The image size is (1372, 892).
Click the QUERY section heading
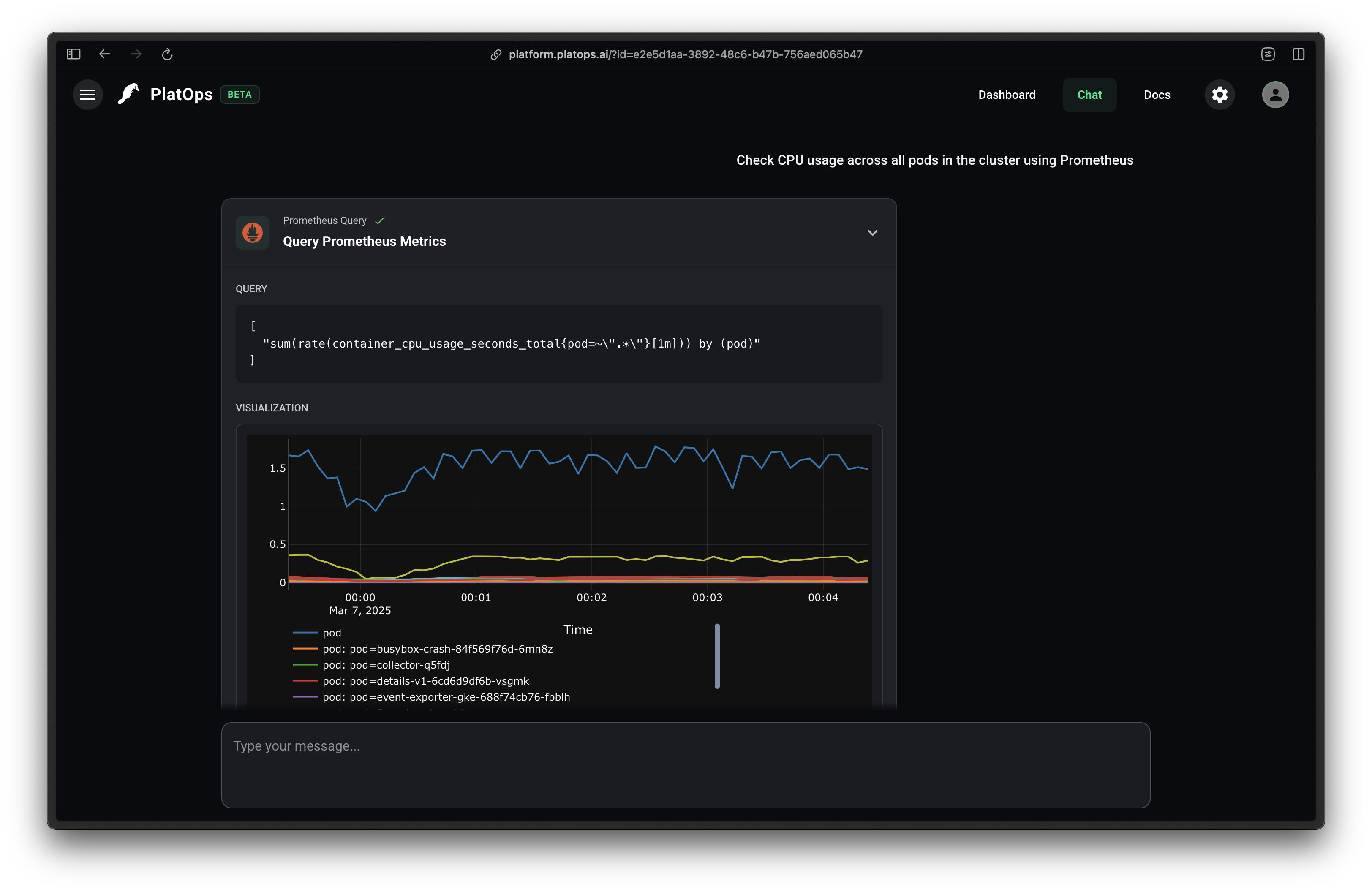pyautogui.click(x=251, y=289)
